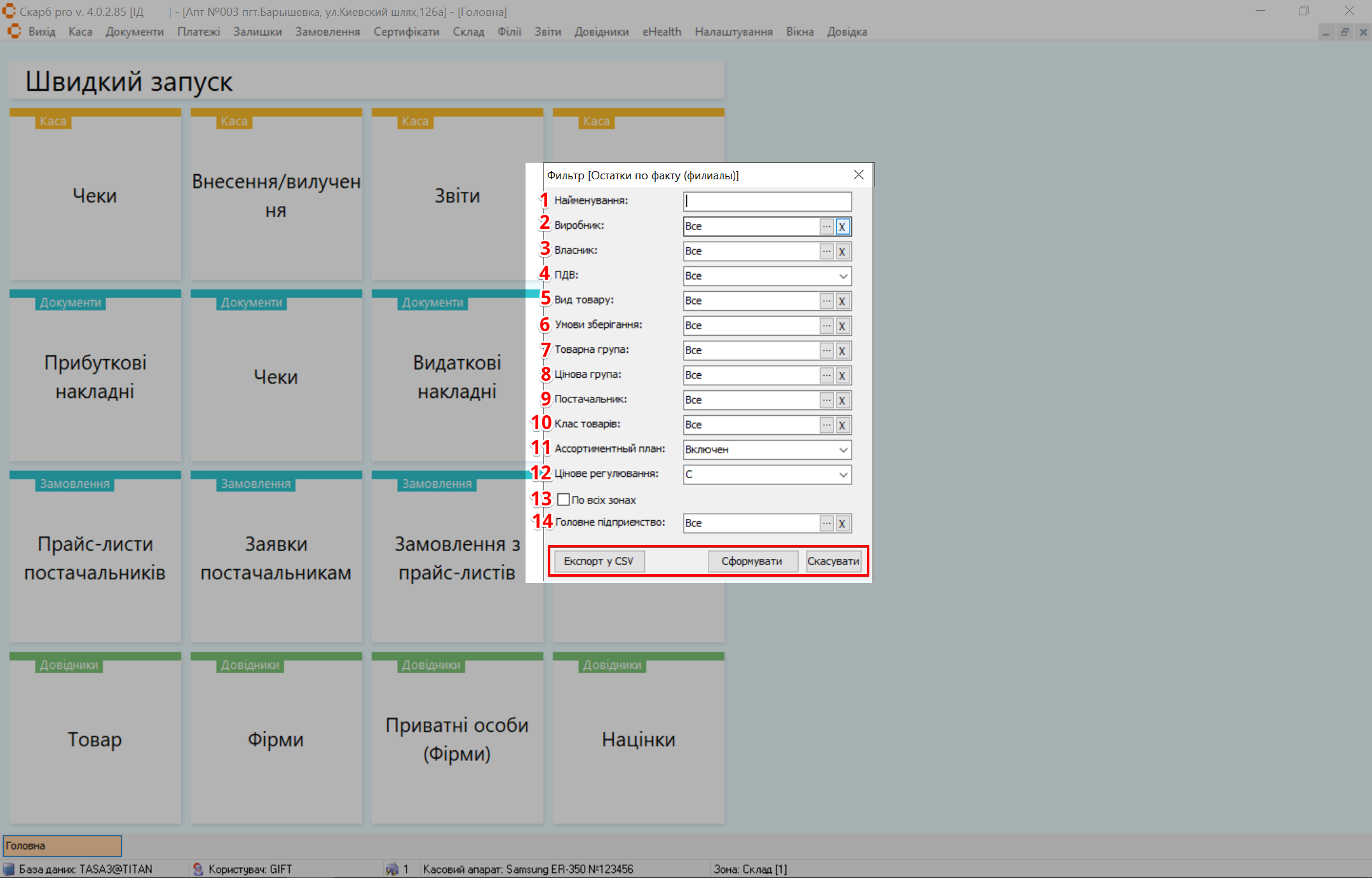Clear the Клас товарів filter using its X
This screenshot has width=1372, height=878.
pyautogui.click(x=842, y=425)
